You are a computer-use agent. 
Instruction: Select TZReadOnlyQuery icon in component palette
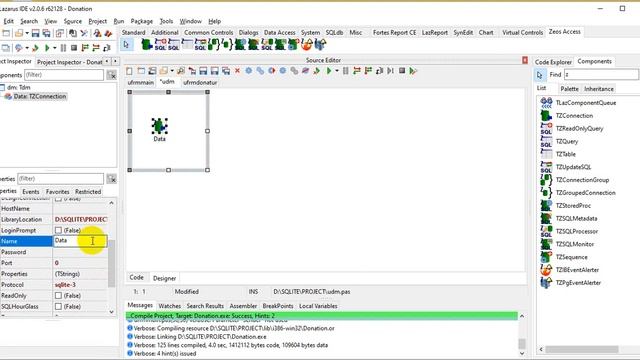coord(160,44)
